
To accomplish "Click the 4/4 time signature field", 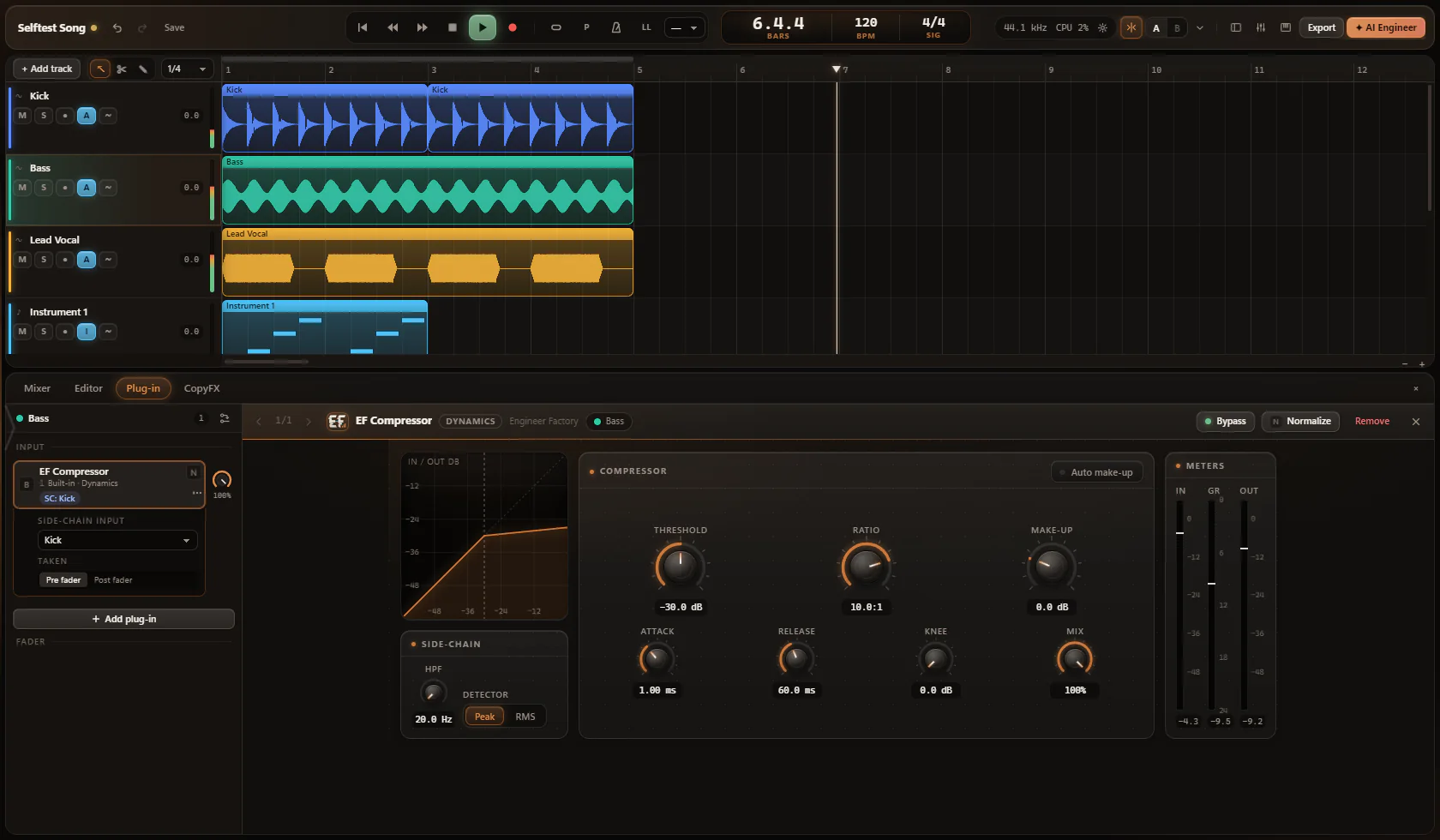I will (x=933, y=27).
